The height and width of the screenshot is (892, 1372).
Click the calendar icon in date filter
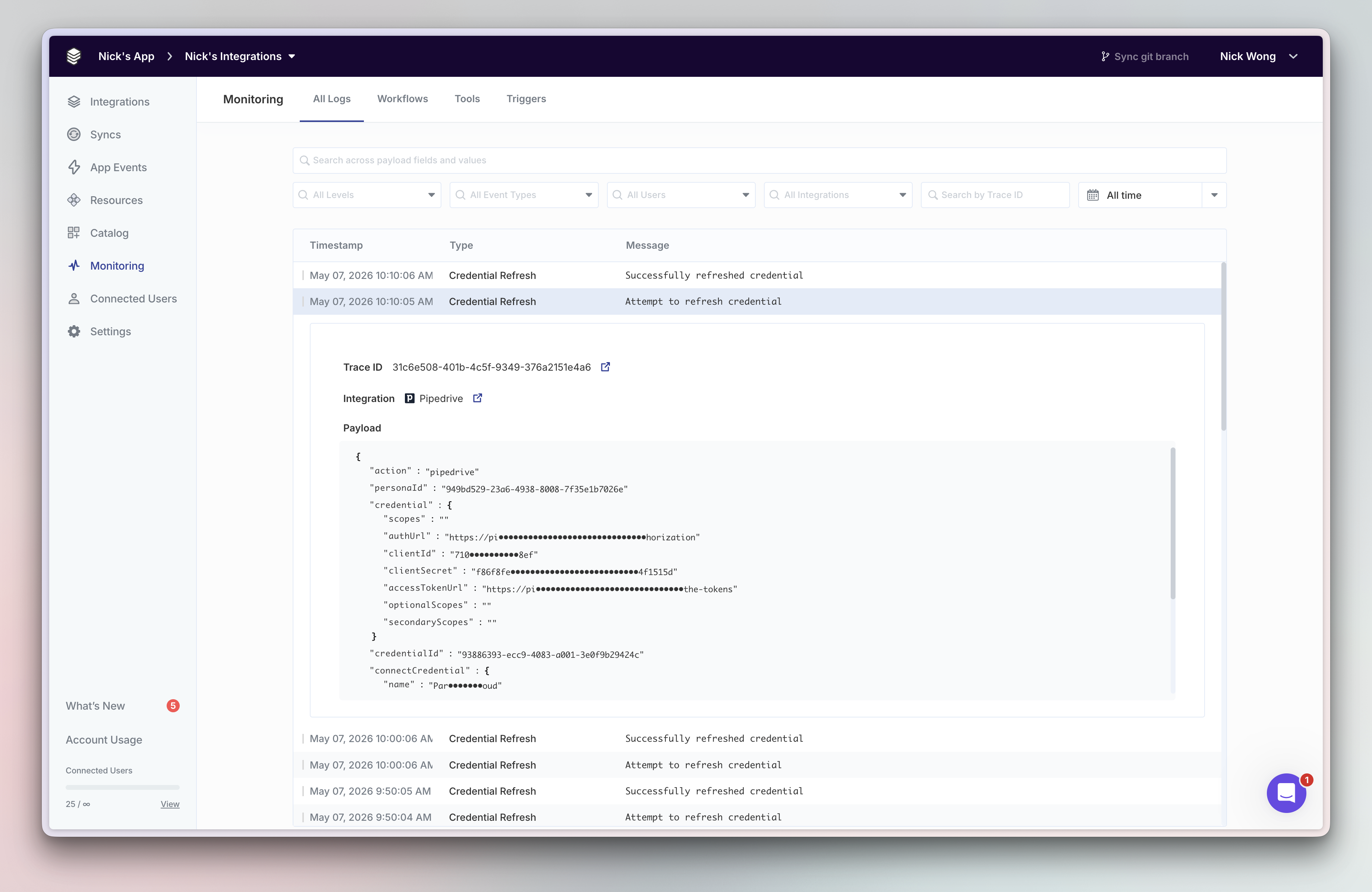point(1092,195)
